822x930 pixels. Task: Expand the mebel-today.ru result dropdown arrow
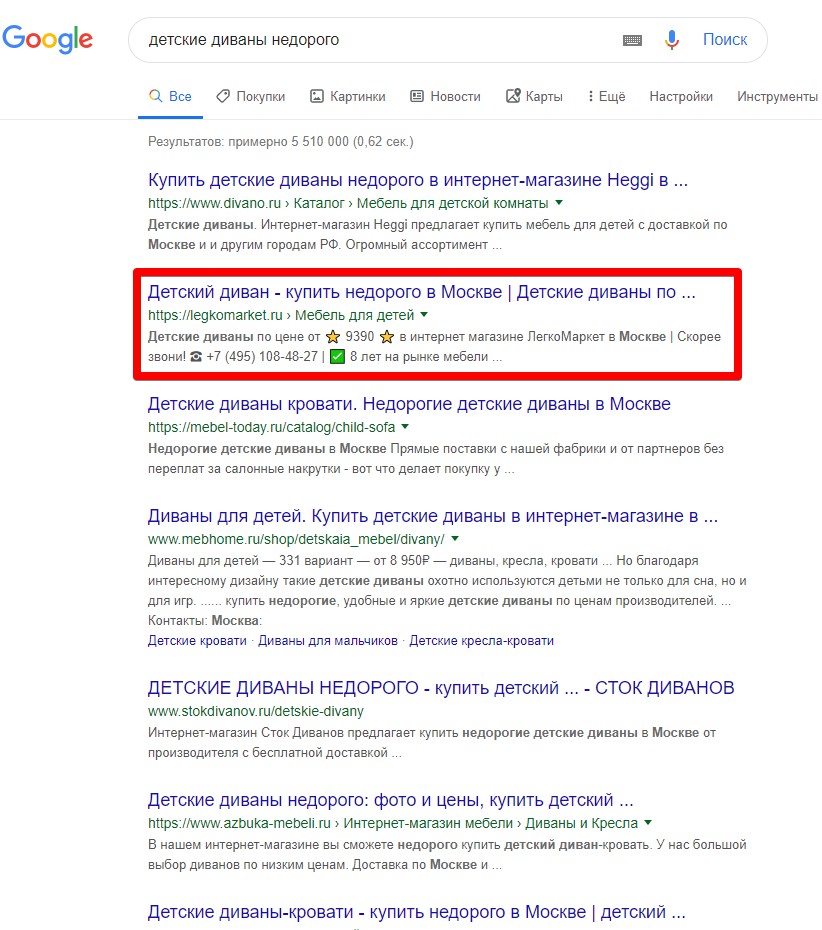405,426
